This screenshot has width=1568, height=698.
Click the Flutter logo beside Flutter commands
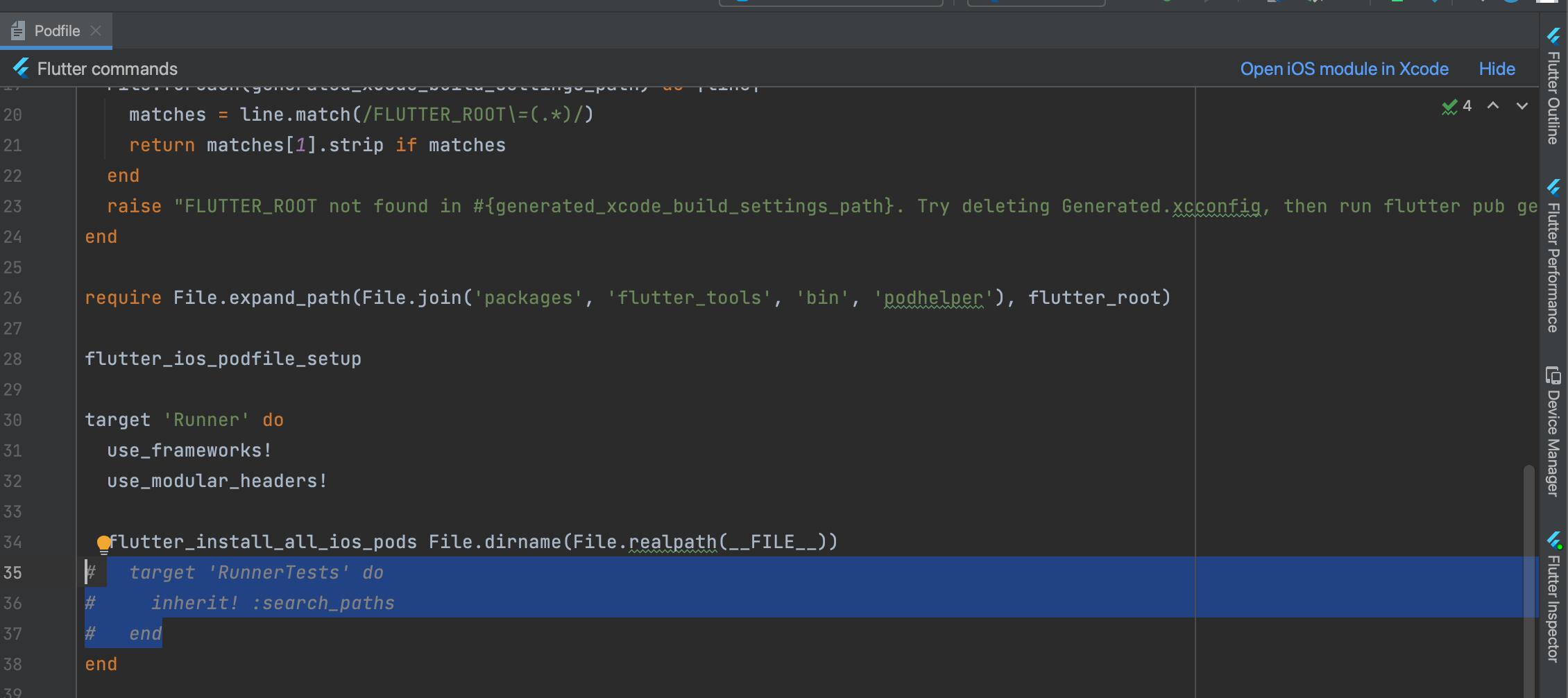[x=22, y=68]
